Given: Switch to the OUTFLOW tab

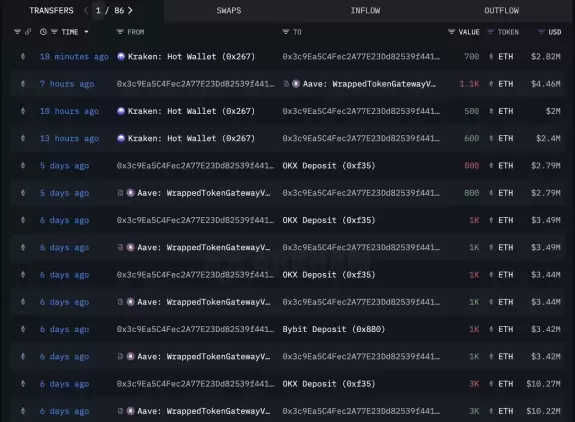Looking at the screenshot, I should pyautogui.click(x=501, y=11).
